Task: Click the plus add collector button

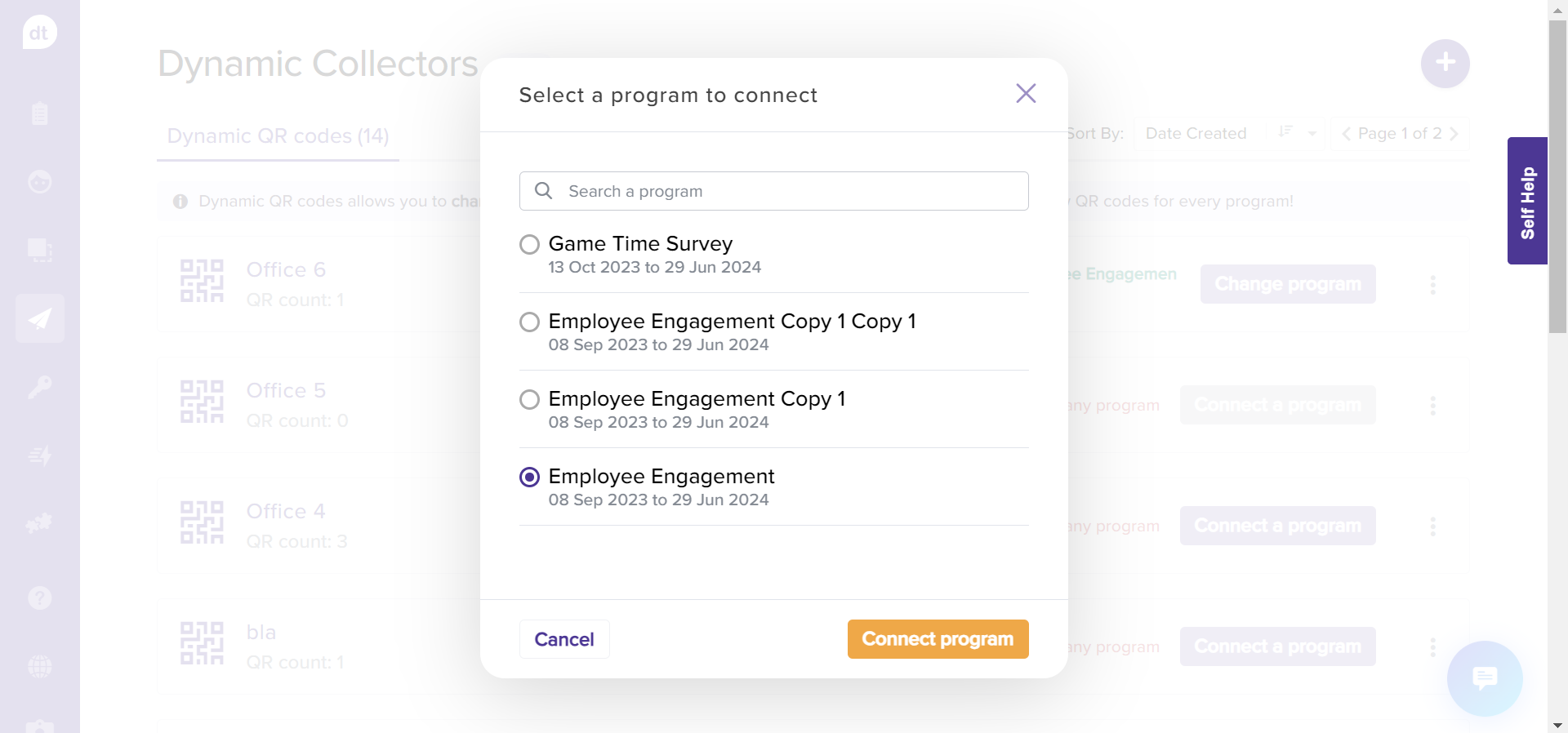Action: coord(1445,63)
